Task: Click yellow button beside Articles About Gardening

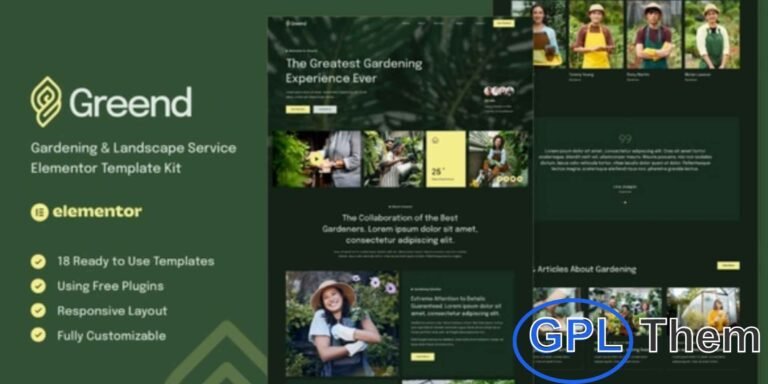Action: [728, 265]
